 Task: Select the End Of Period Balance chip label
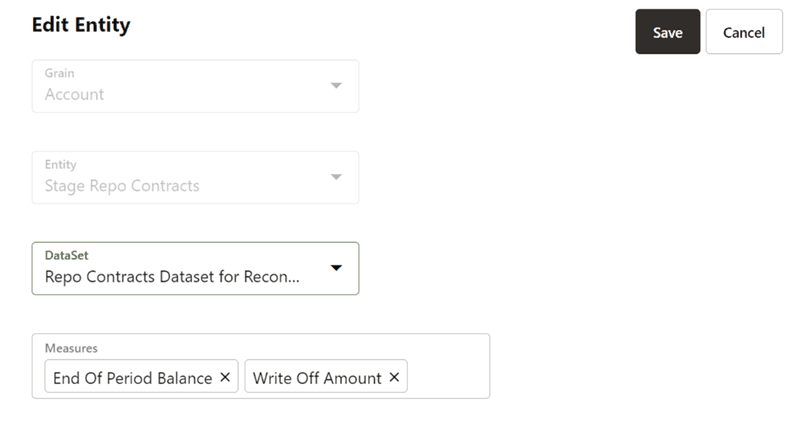(132, 378)
